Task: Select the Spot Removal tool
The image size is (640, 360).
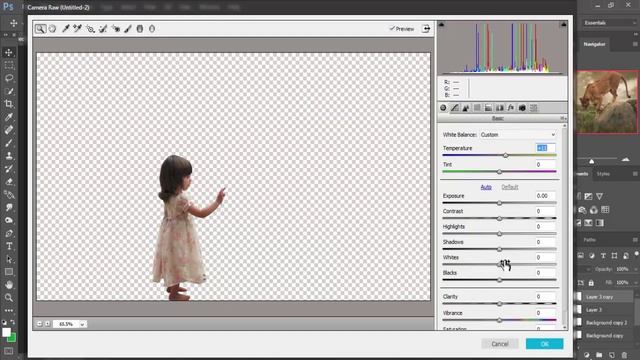Action: coord(103,29)
